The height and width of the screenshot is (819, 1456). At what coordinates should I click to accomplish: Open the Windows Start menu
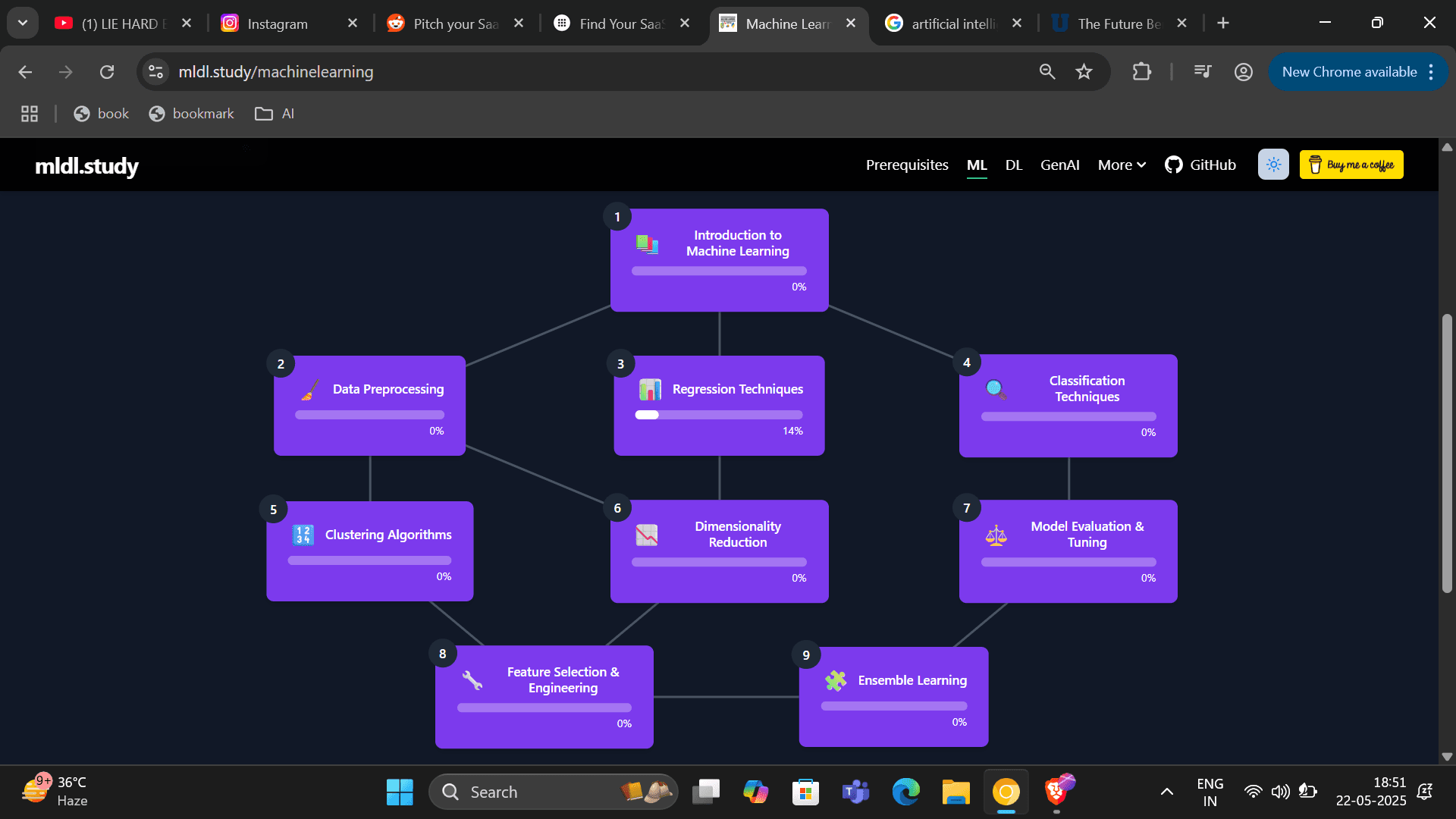click(400, 792)
